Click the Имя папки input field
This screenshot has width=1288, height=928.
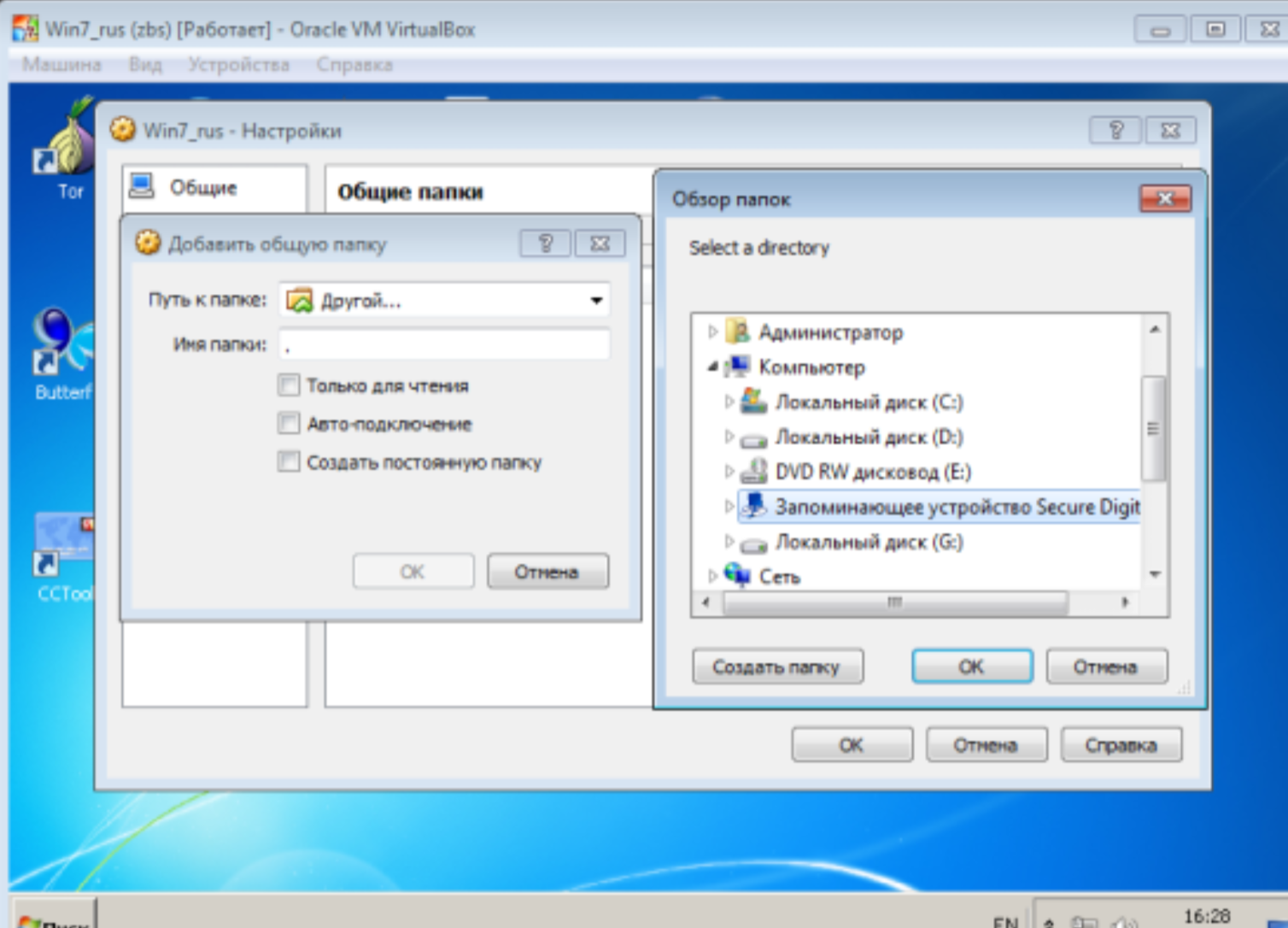(x=444, y=344)
